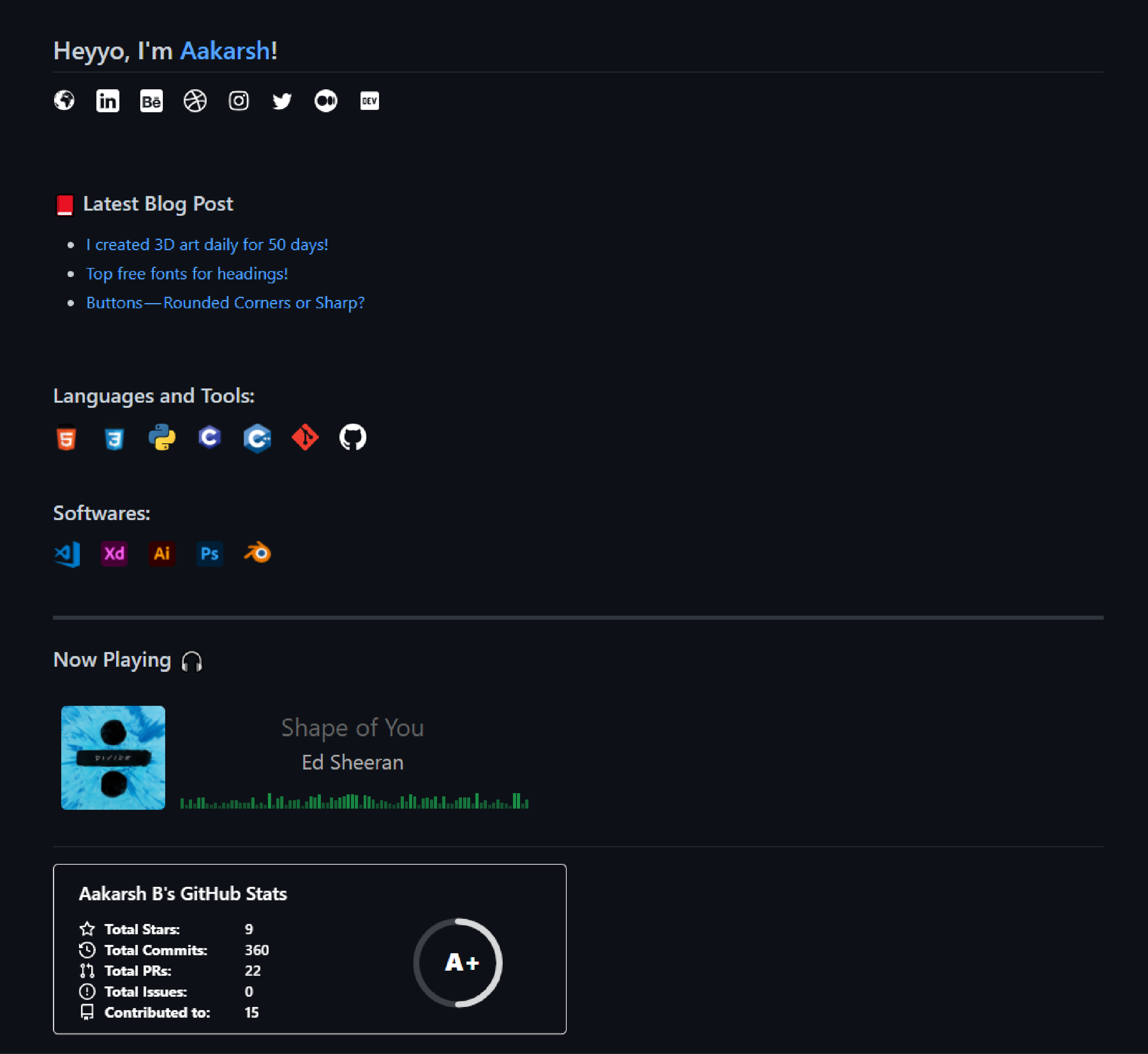Click the DEV community icon
Screen dimensions: 1148x1054
369,101
